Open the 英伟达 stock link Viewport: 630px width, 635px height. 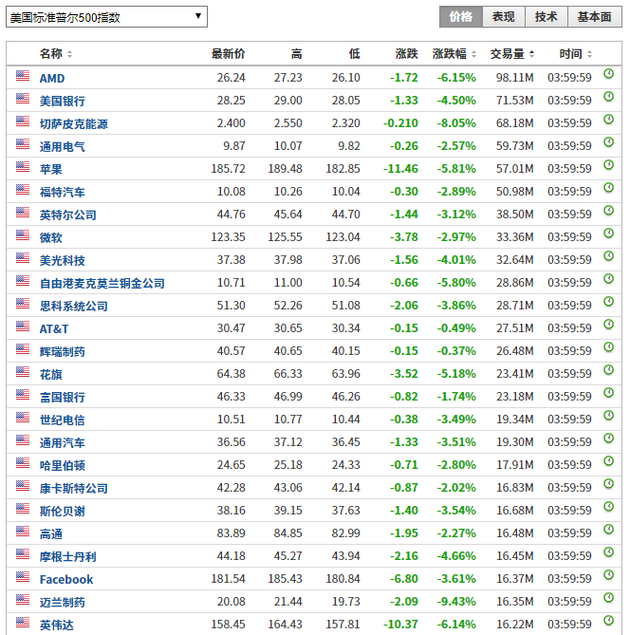click(56, 625)
